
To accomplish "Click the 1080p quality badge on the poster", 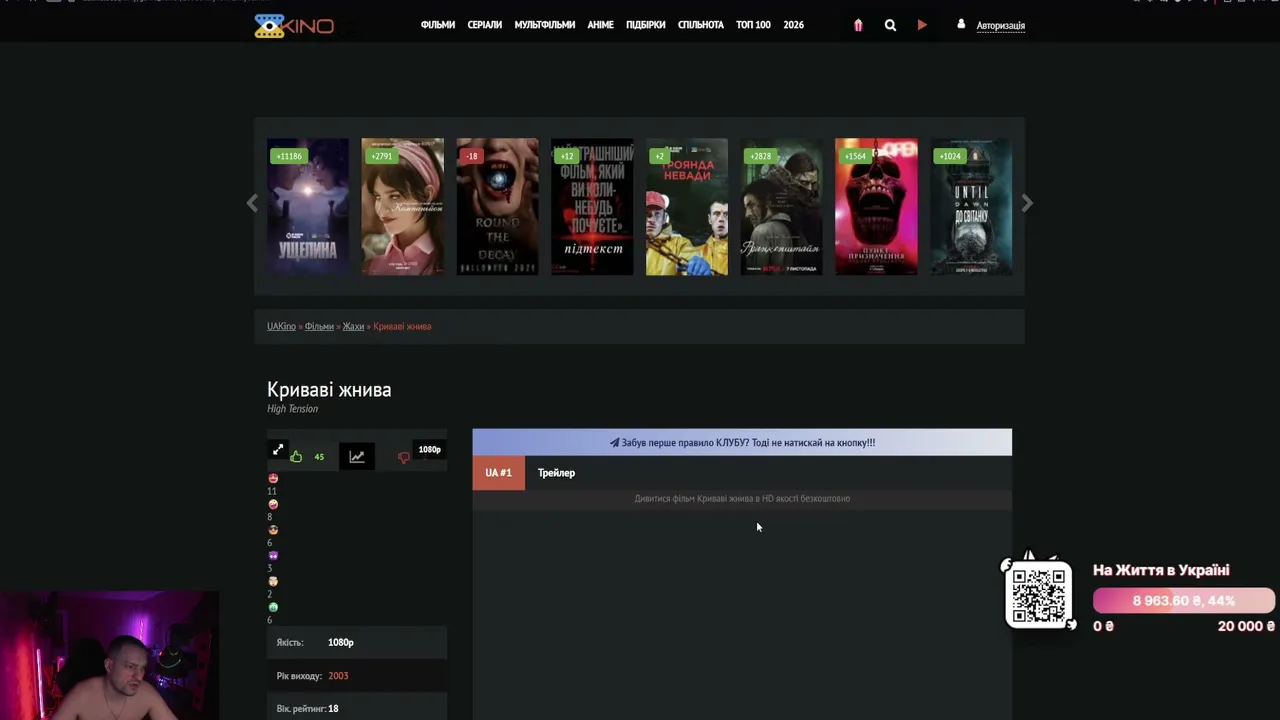I will coord(430,450).
